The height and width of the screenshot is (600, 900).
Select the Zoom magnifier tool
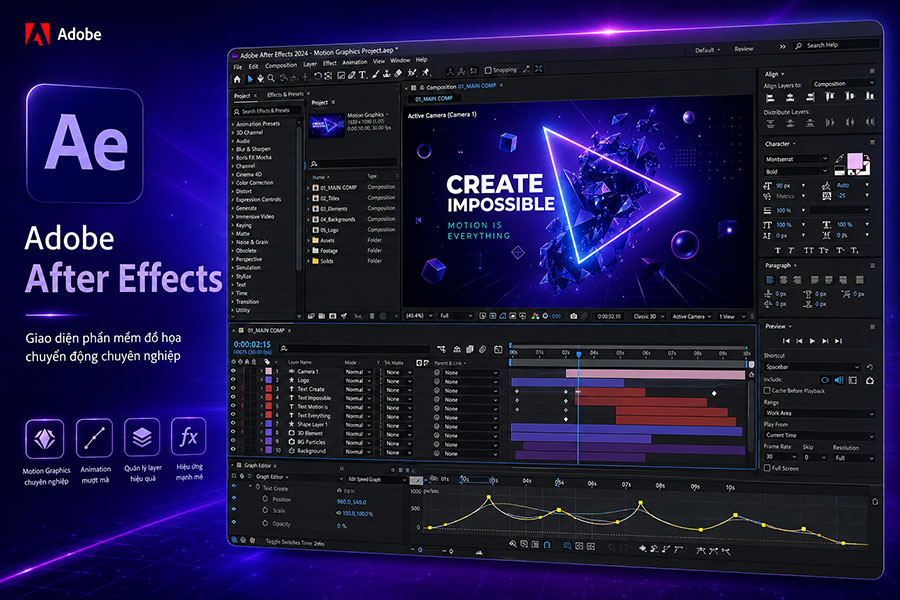click(271, 78)
